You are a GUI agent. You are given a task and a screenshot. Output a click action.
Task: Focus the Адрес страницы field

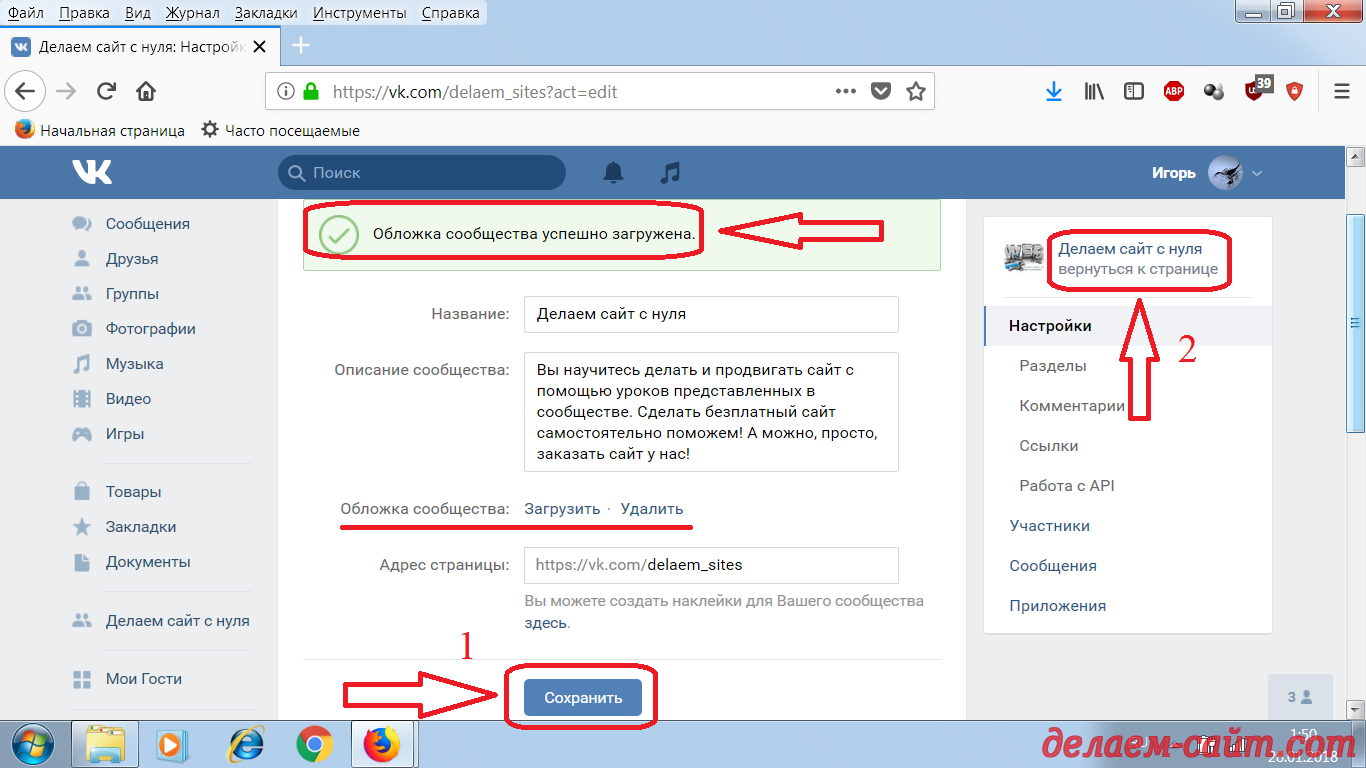coord(711,564)
